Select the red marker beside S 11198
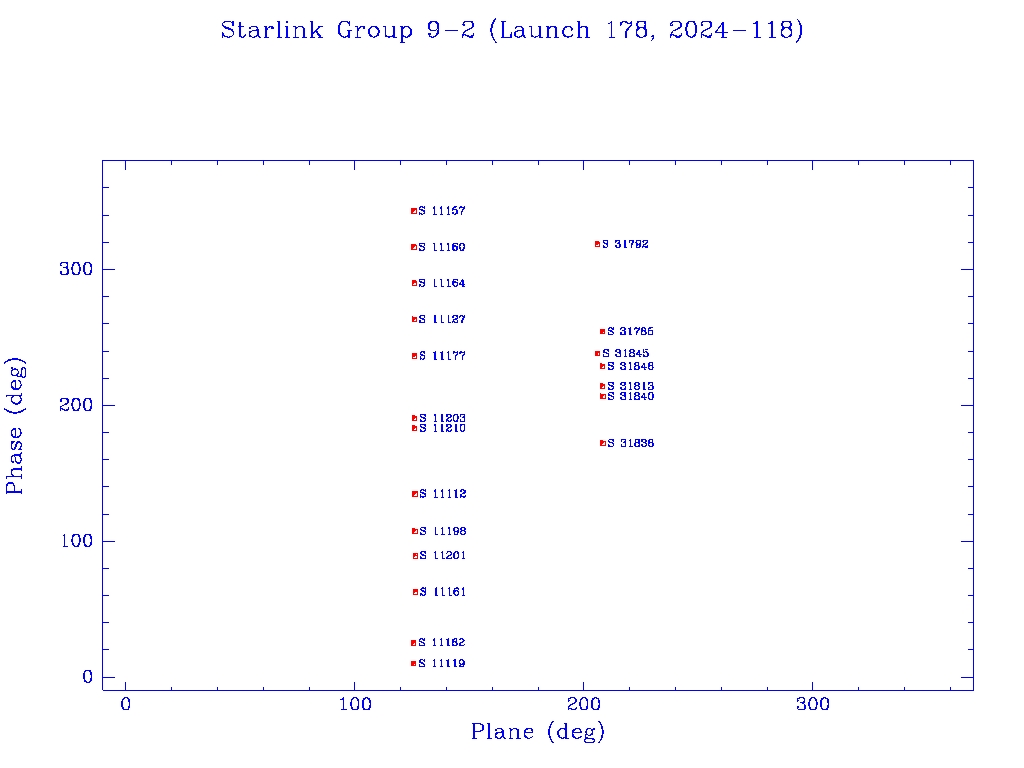The image size is (1024, 768). (x=415, y=531)
